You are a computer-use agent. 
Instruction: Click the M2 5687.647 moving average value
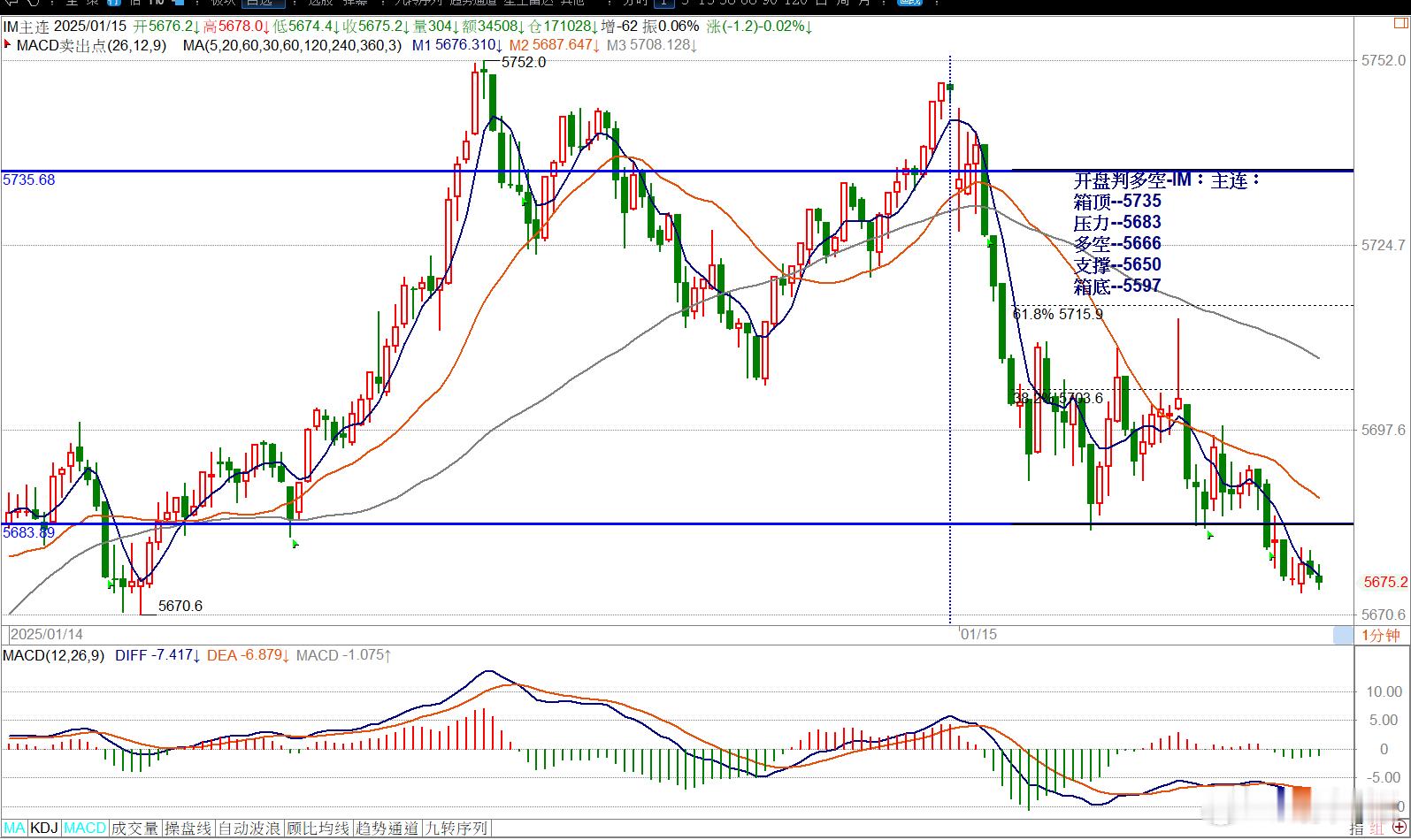pyautogui.click(x=555, y=44)
